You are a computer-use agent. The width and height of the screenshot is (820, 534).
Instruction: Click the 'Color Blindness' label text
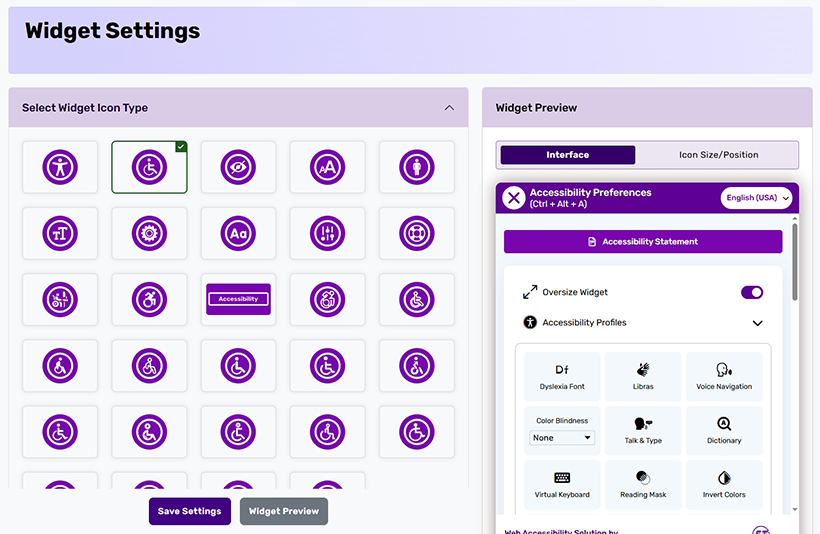pyautogui.click(x=562, y=421)
